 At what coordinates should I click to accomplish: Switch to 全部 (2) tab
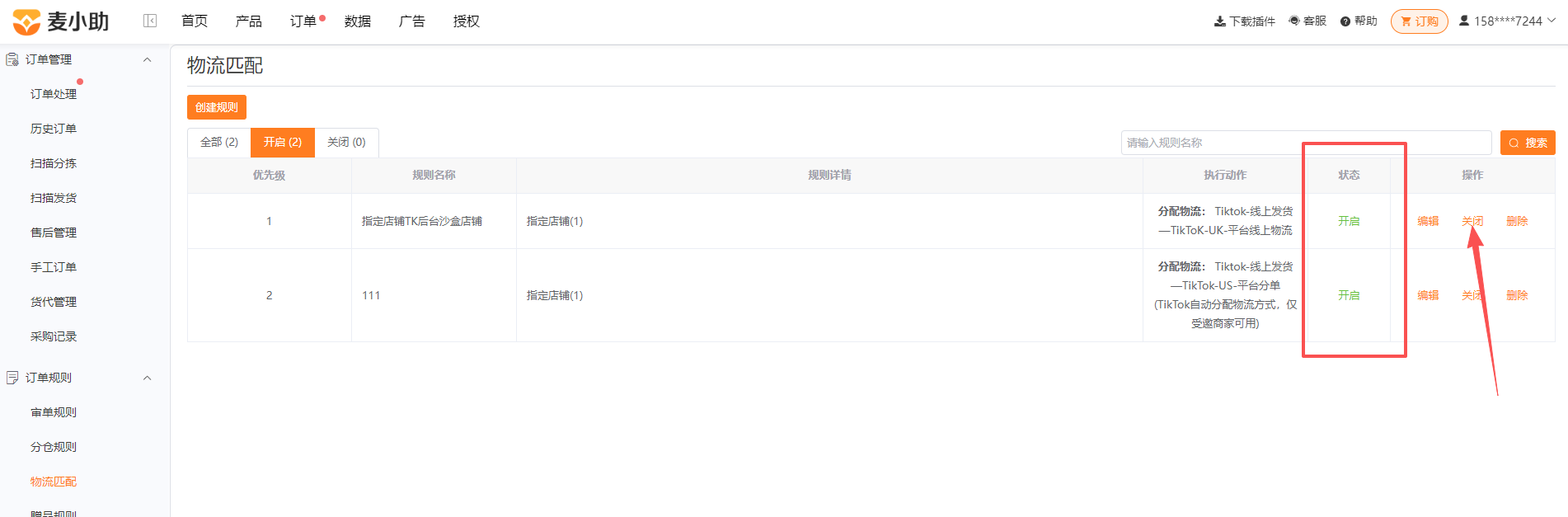219,143
